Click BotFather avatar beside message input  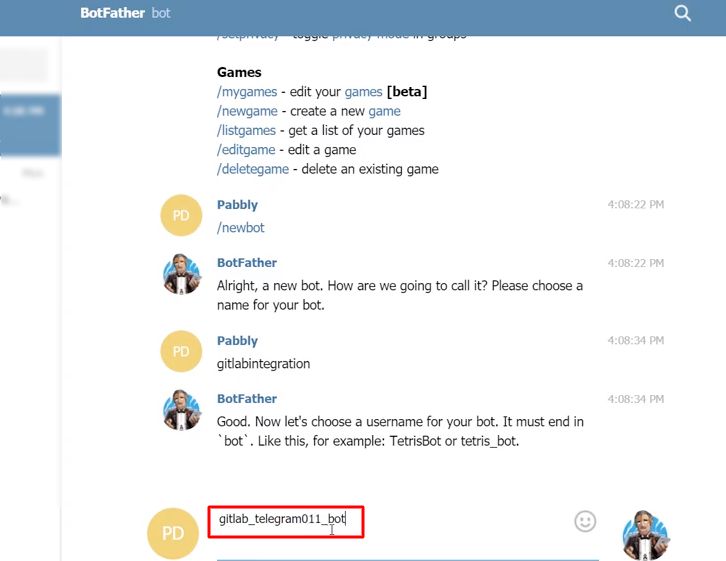point(645,535)
